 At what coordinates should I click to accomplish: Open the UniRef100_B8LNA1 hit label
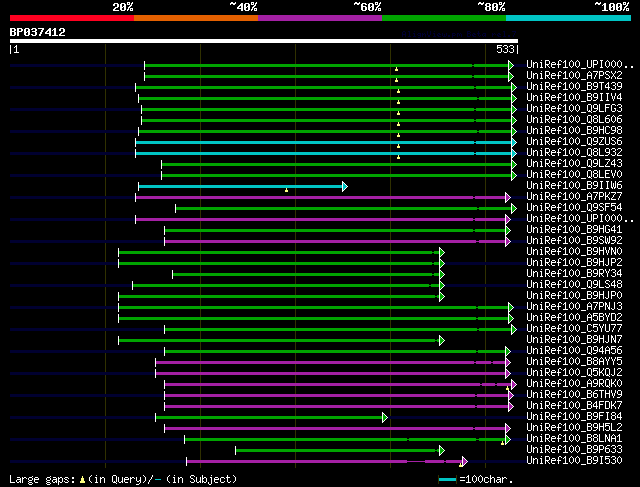coord(573,439)
